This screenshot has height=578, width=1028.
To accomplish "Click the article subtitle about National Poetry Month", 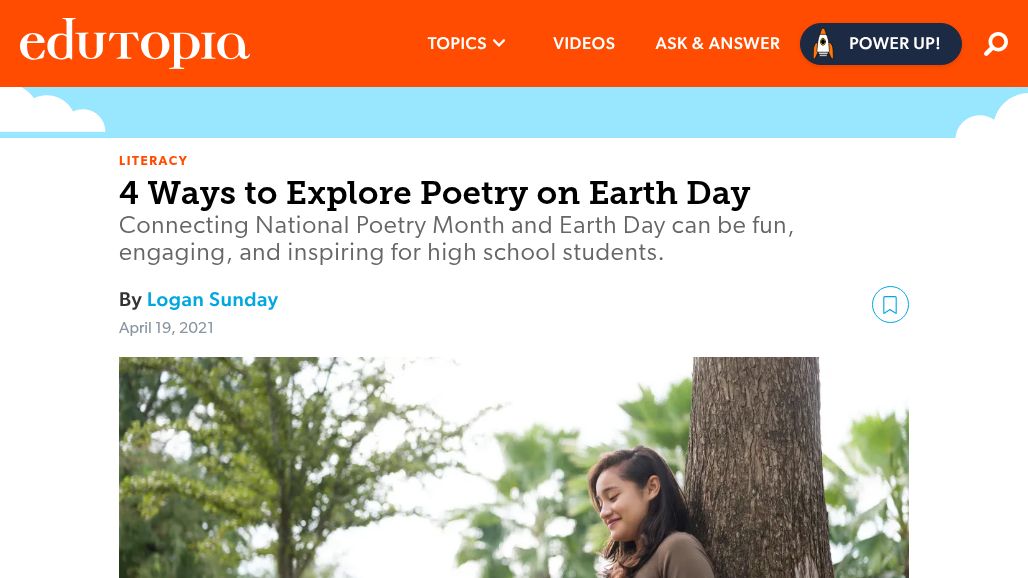I will pyautogui.click(x=456, y=239).
